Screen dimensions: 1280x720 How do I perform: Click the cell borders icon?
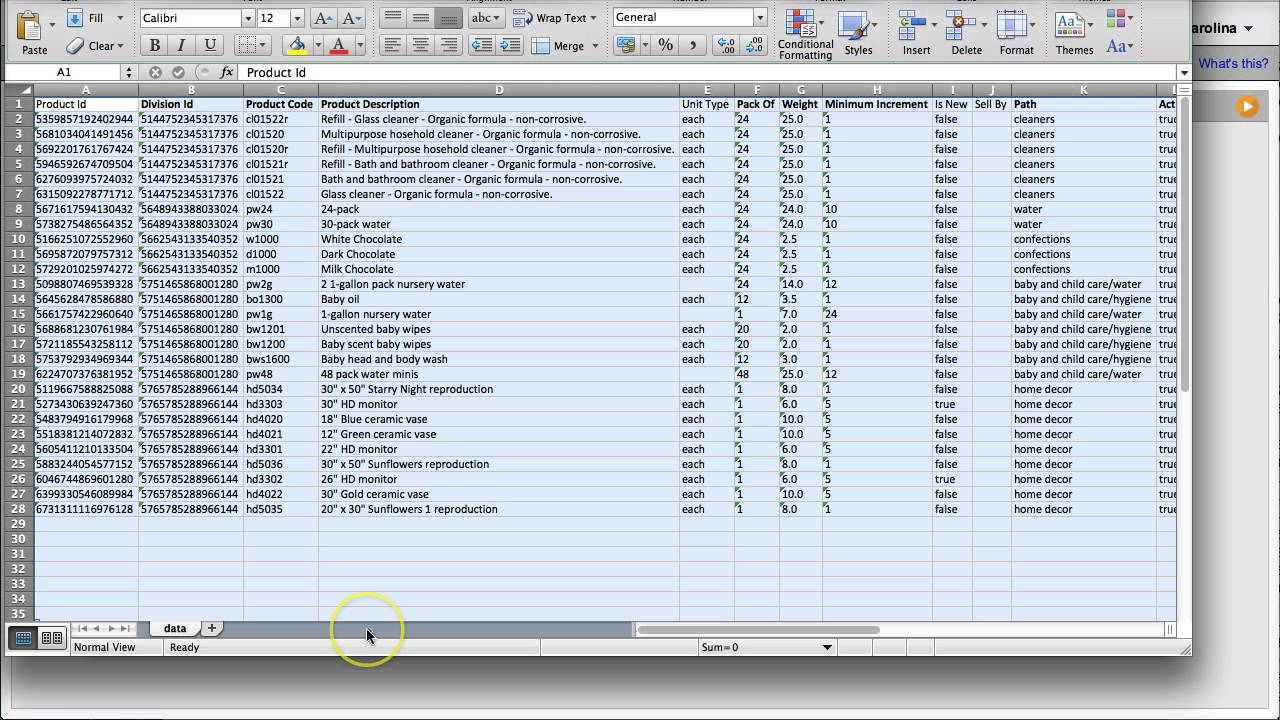tap(249, 46)
